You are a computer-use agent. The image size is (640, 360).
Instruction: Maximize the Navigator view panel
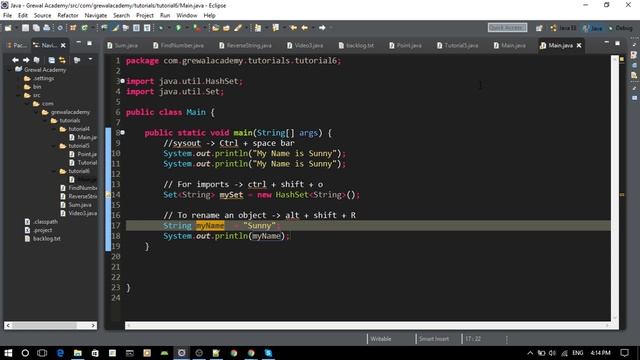pyautogui.click(x=89, y=43)
